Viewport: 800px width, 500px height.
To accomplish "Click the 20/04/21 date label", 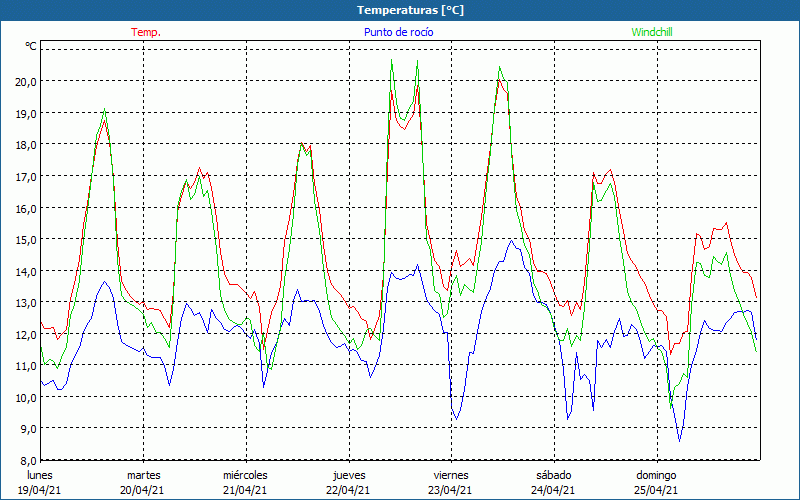I will 142,490.
